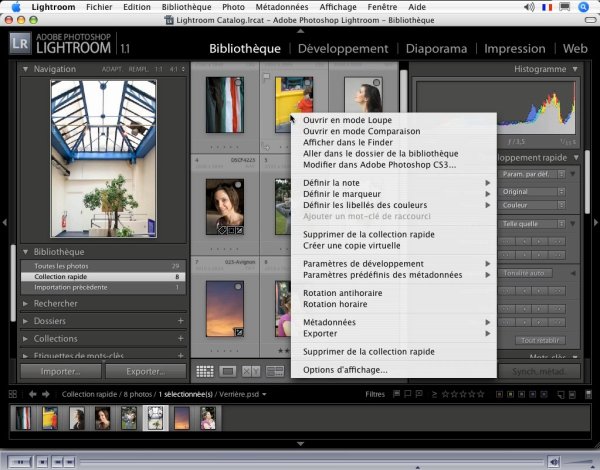Expand the Collections panel triangle
Screen dimensions: 600x470
pyautogui.click(x=25, y=339)
